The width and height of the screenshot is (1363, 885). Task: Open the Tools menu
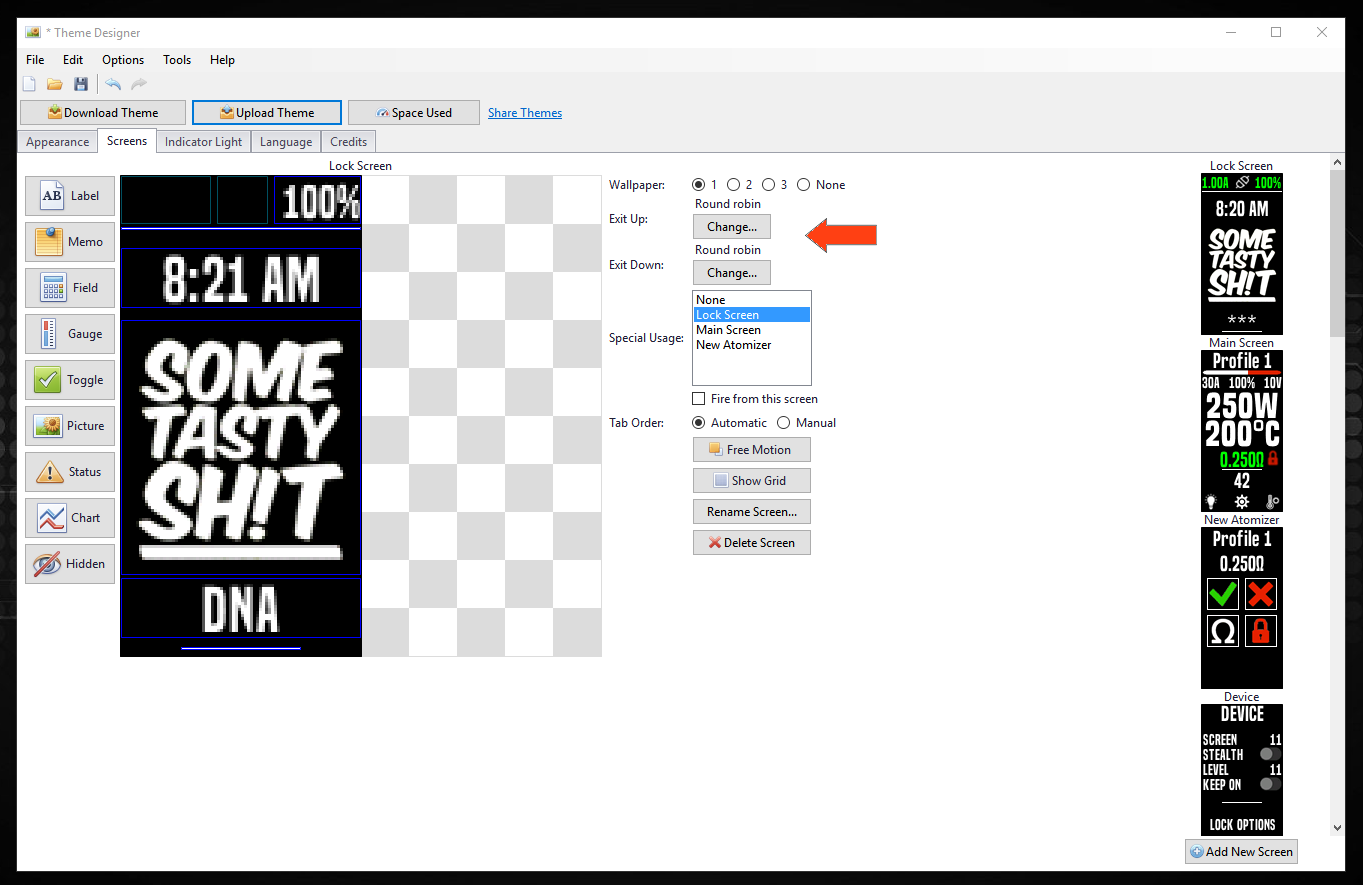(x=177, y=60)
